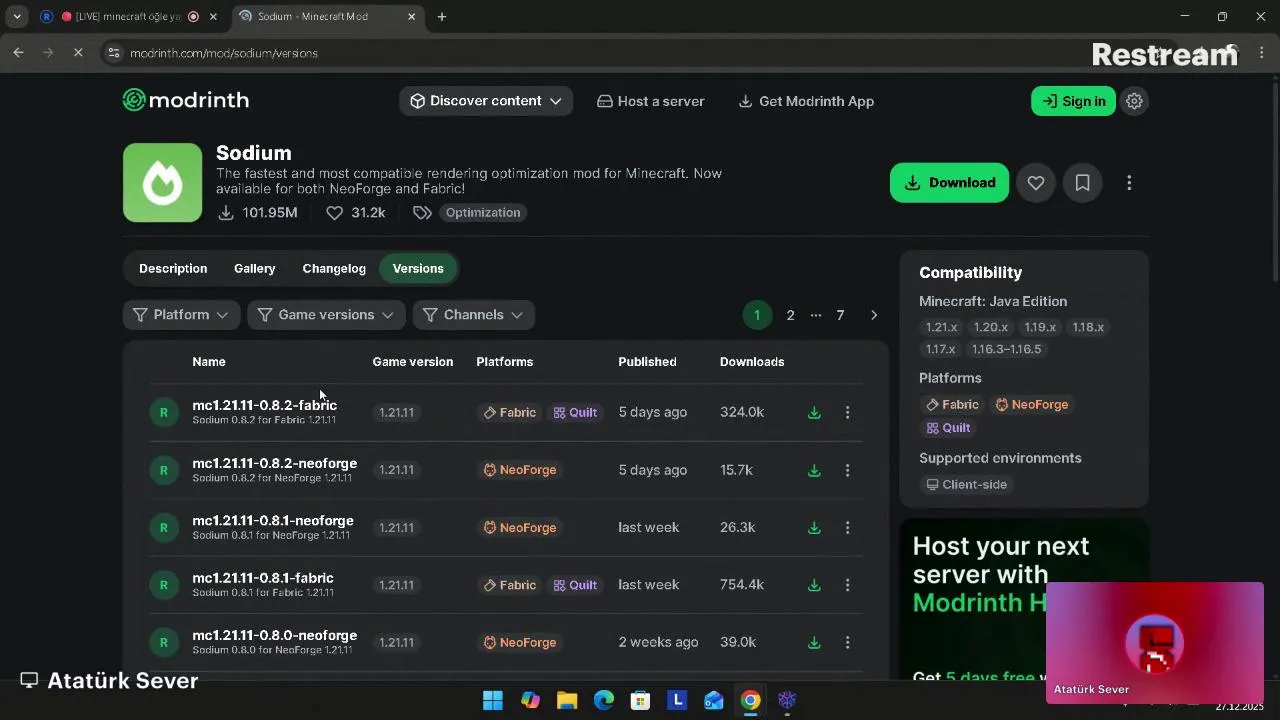Open the Game versions filter dropdown
This screenshot has height=720, width=1280.
[x=326, y=315]
